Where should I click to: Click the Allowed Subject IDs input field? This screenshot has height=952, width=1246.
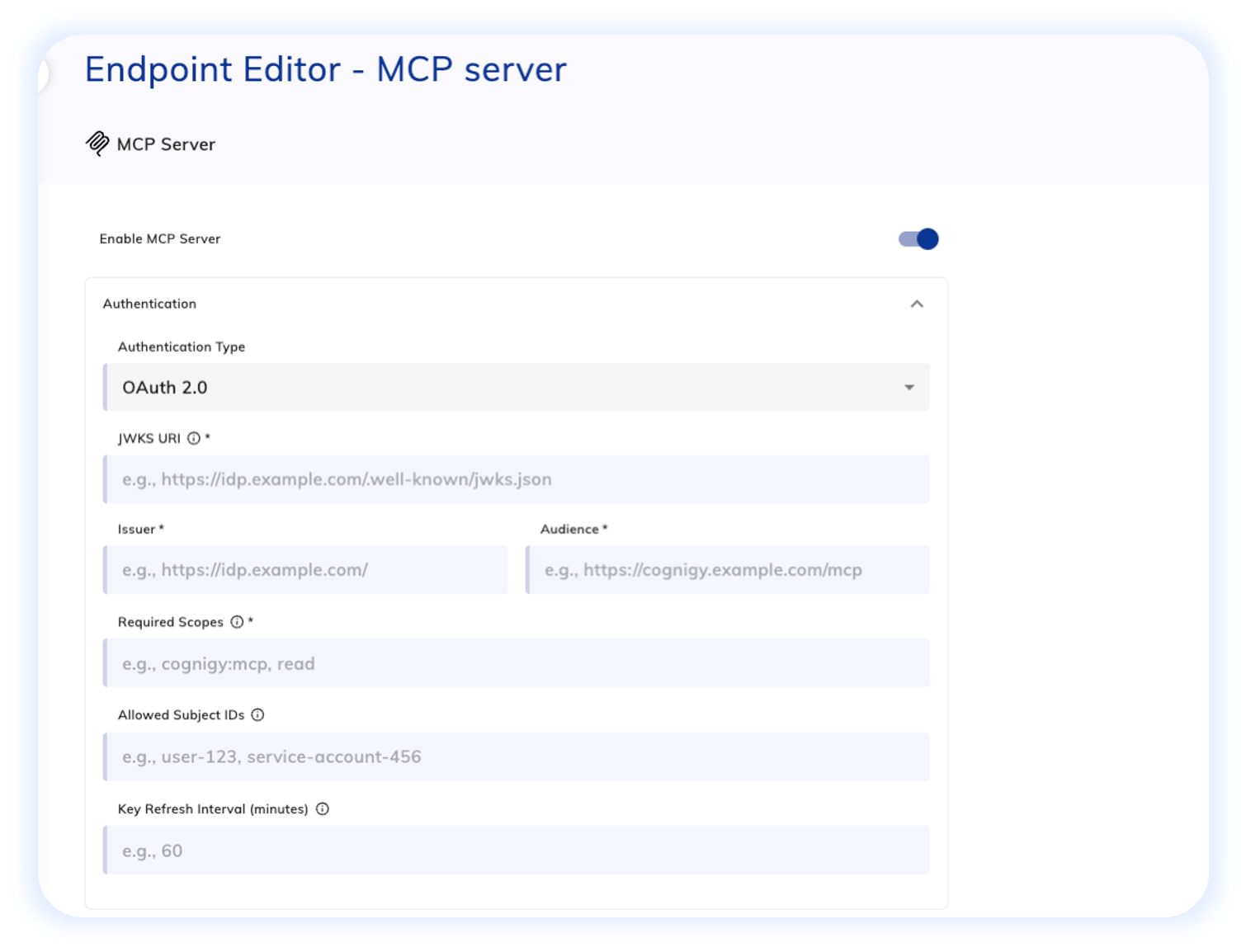517,757
